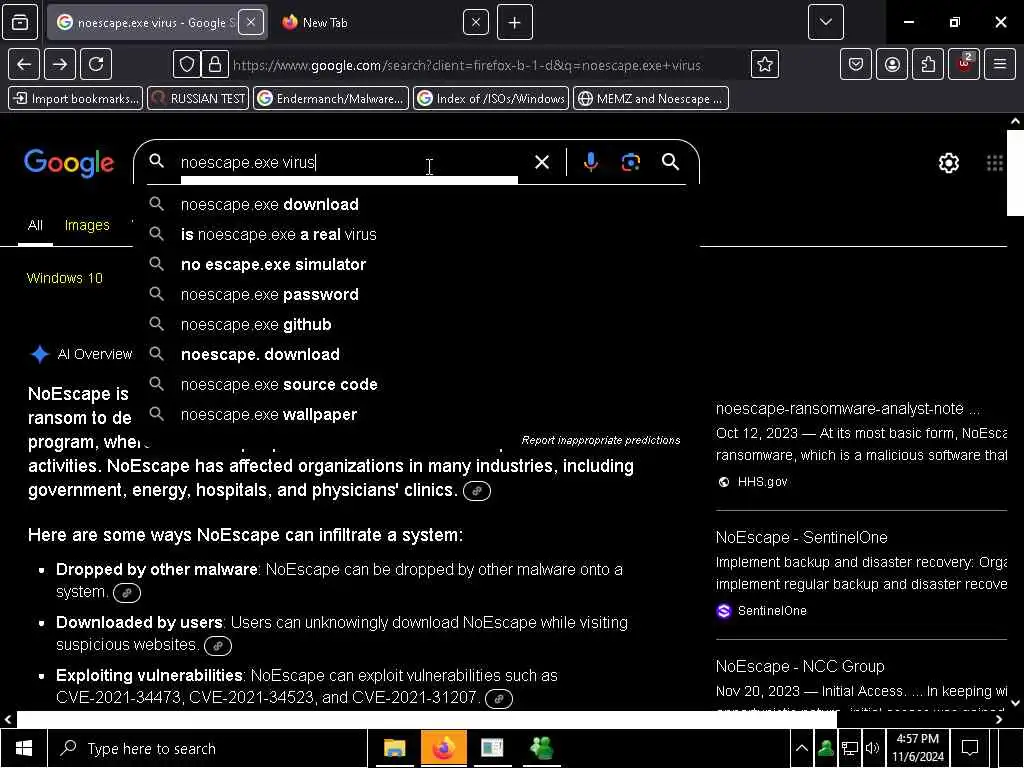This screenshot has height=768, width=1024.
Task: Click the horizontal scrollbar of the page
Action: pos(427,719)
